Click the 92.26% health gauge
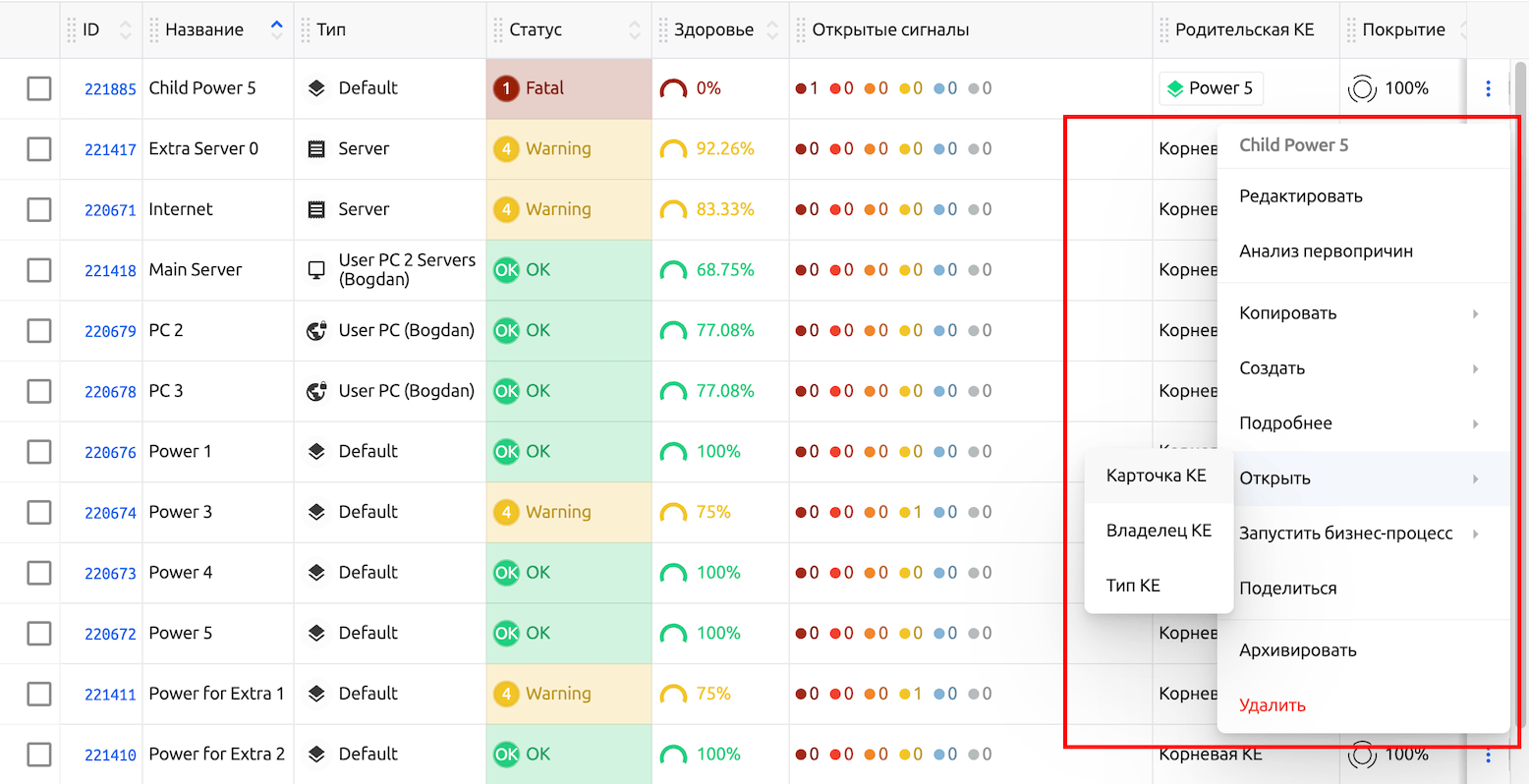 coord(673,149)
